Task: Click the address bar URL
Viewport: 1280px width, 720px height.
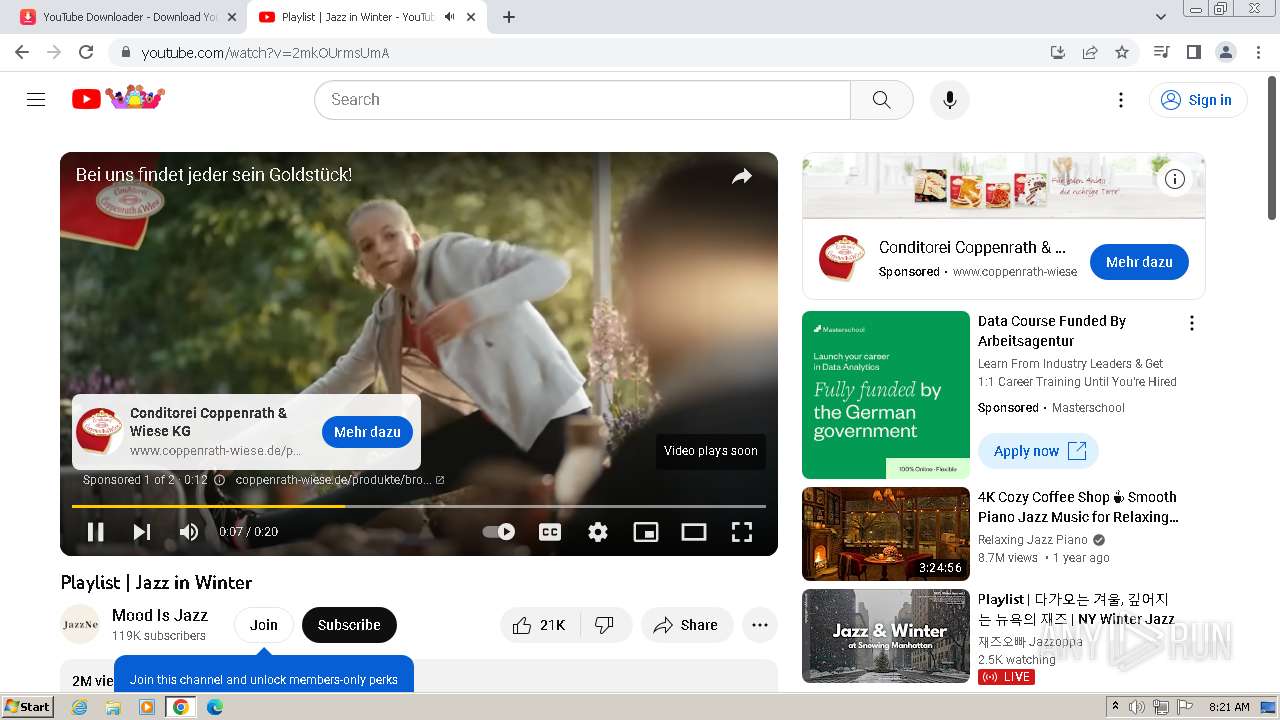Action: (x=265, y=53)
